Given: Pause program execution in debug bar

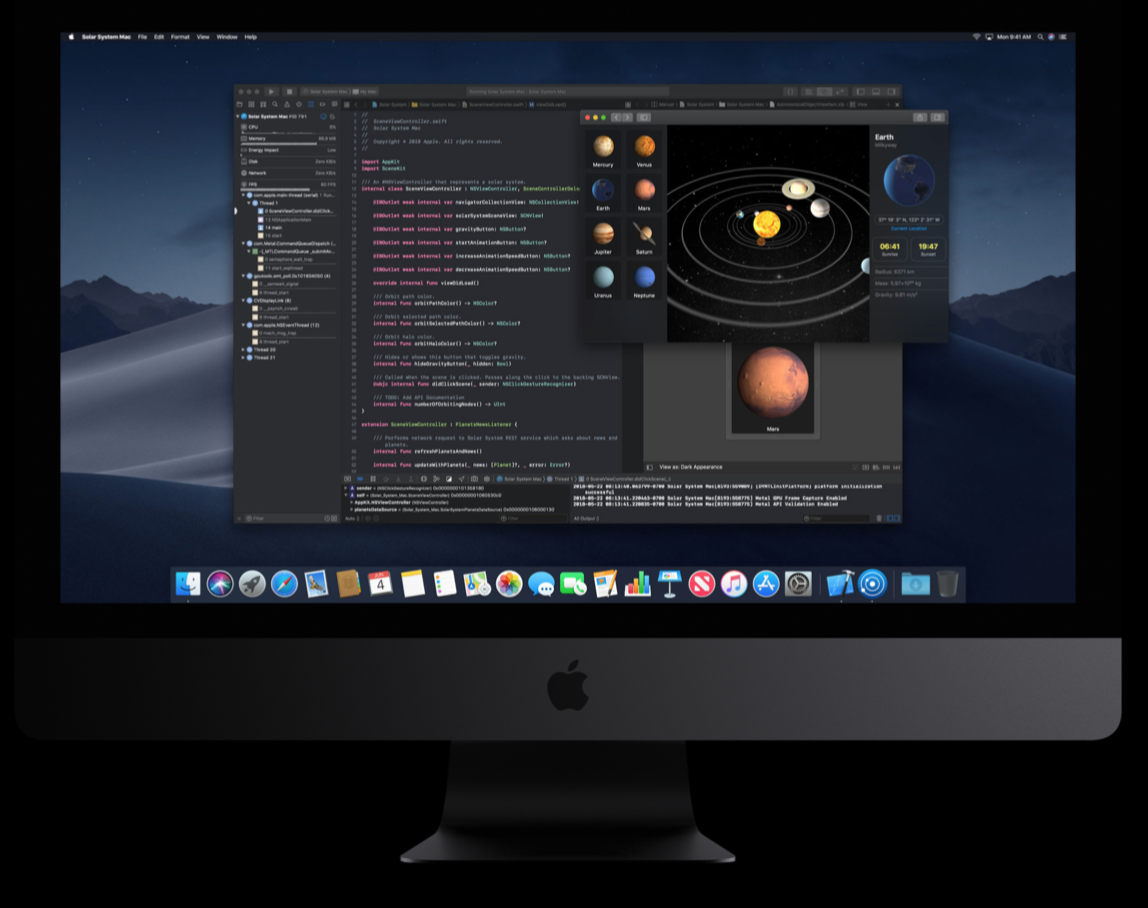Looking at the screenshot, I should (x=373, y=479).
